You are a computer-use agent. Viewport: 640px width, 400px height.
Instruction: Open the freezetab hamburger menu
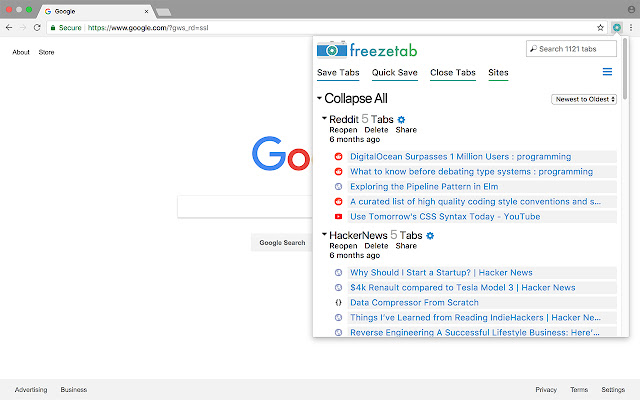point(607,72)
